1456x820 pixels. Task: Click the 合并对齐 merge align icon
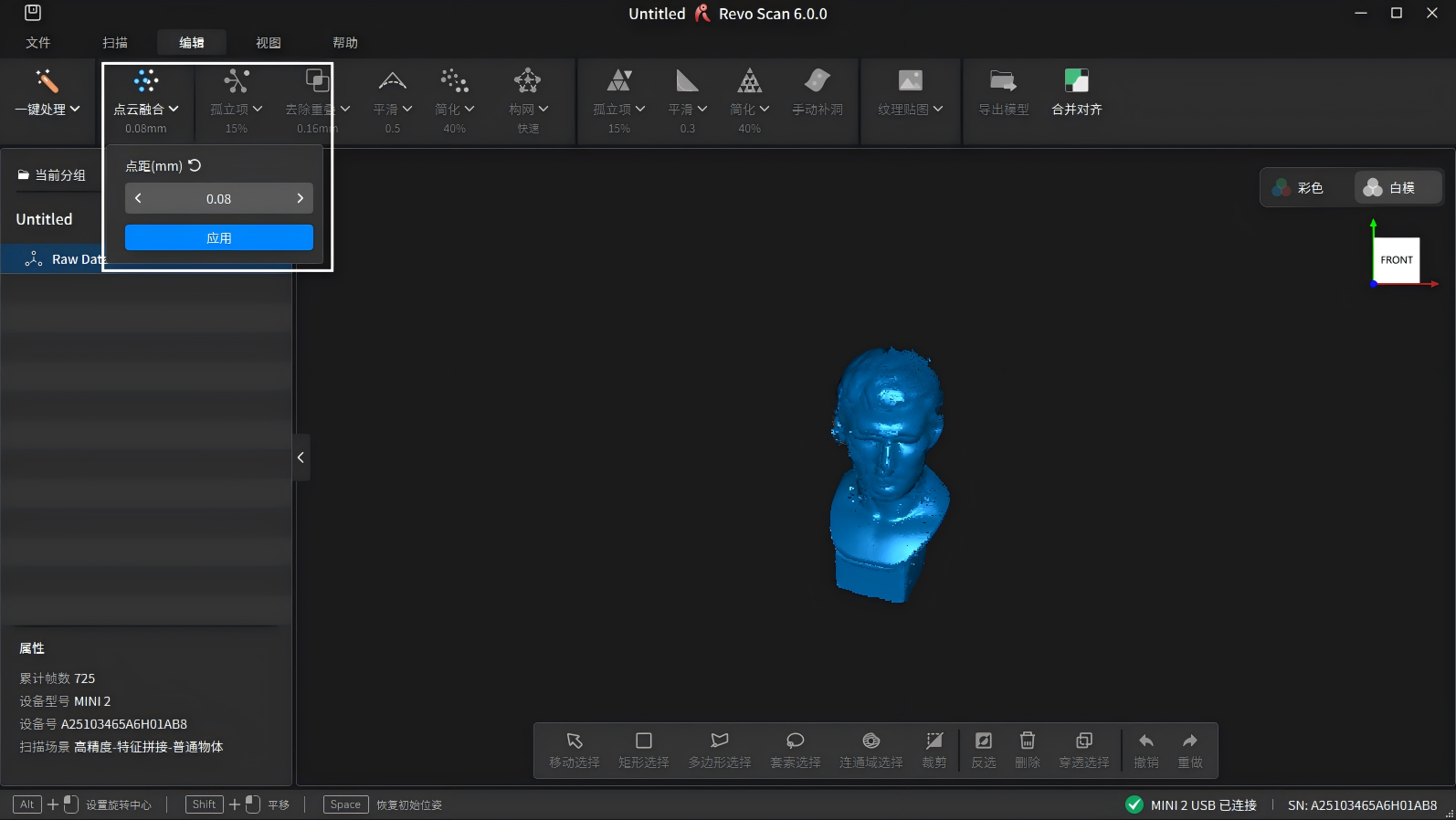1076,81
